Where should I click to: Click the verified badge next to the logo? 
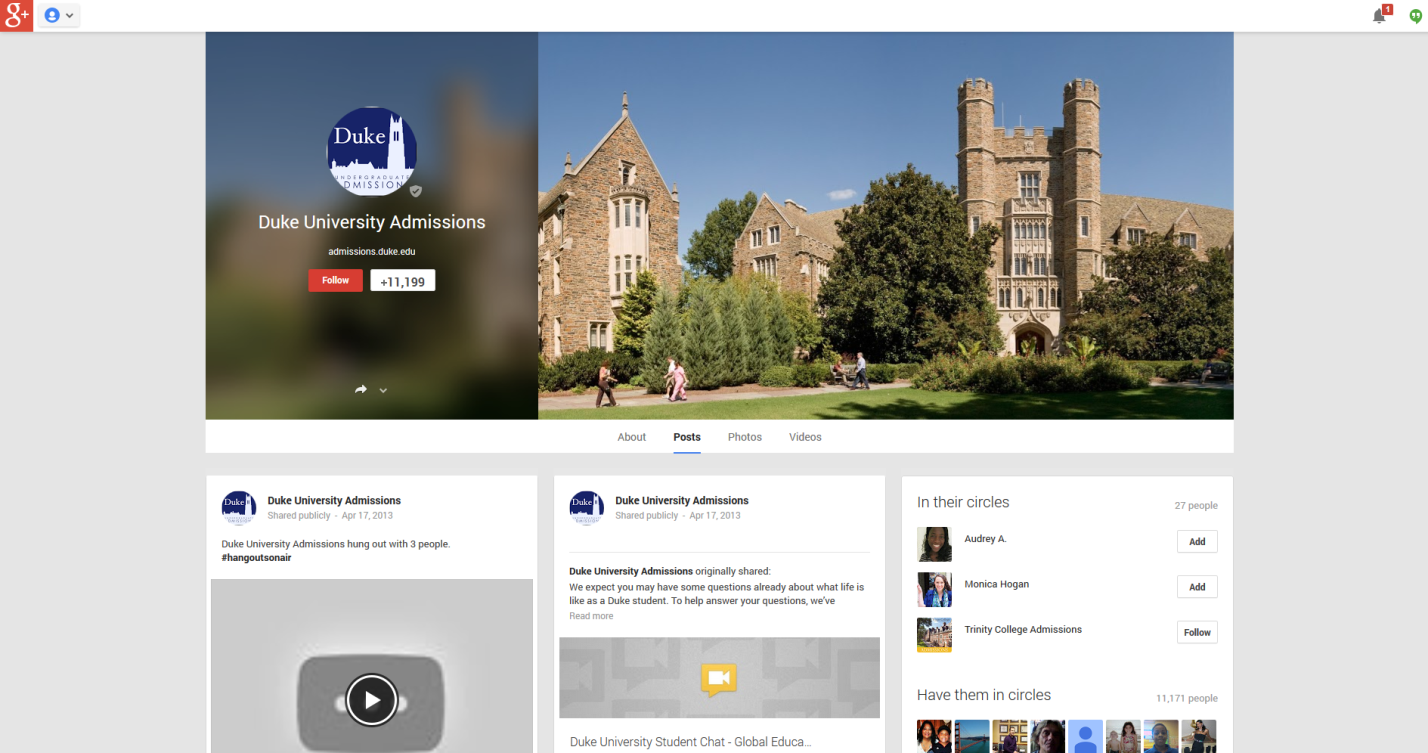(x=415, y=189)
